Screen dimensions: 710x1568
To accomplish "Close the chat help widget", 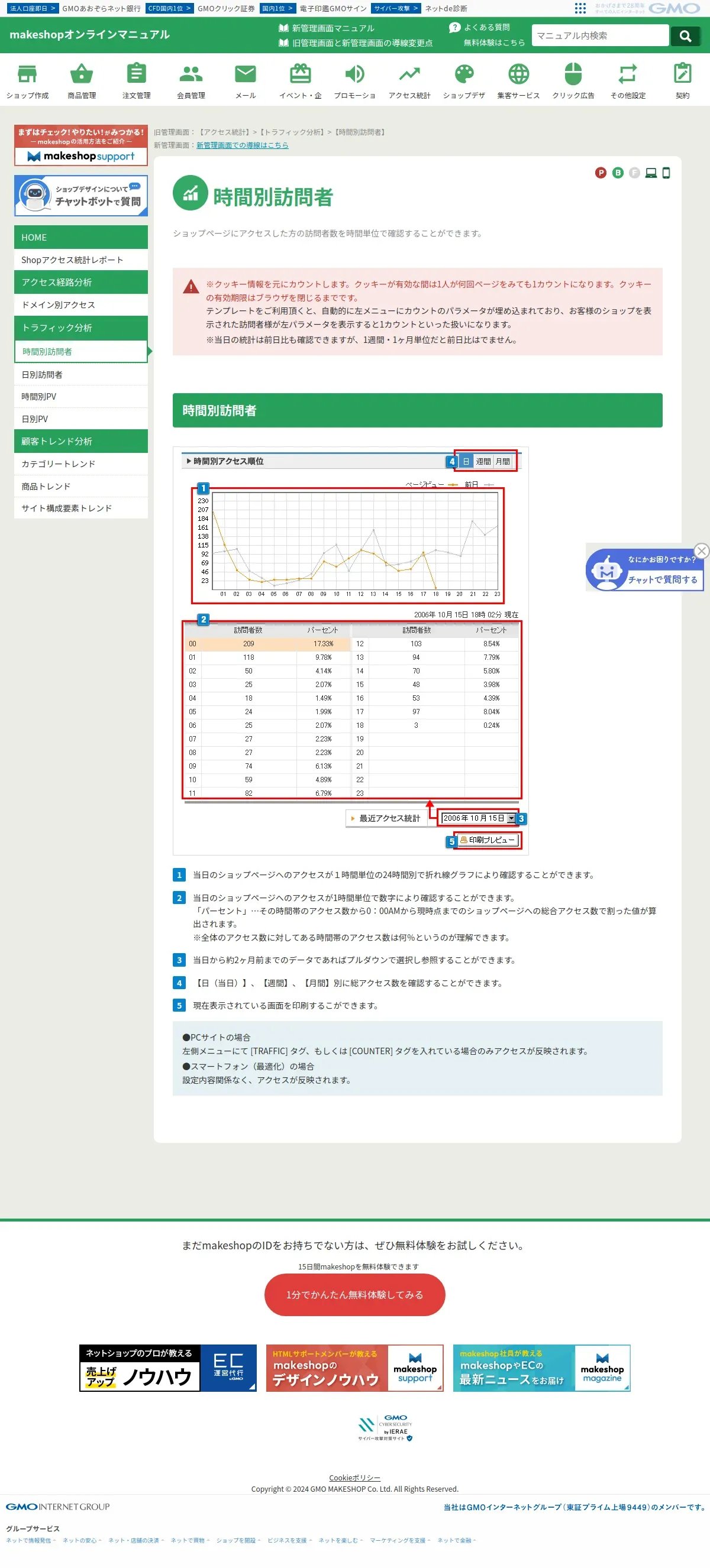I will click(702, 551).
